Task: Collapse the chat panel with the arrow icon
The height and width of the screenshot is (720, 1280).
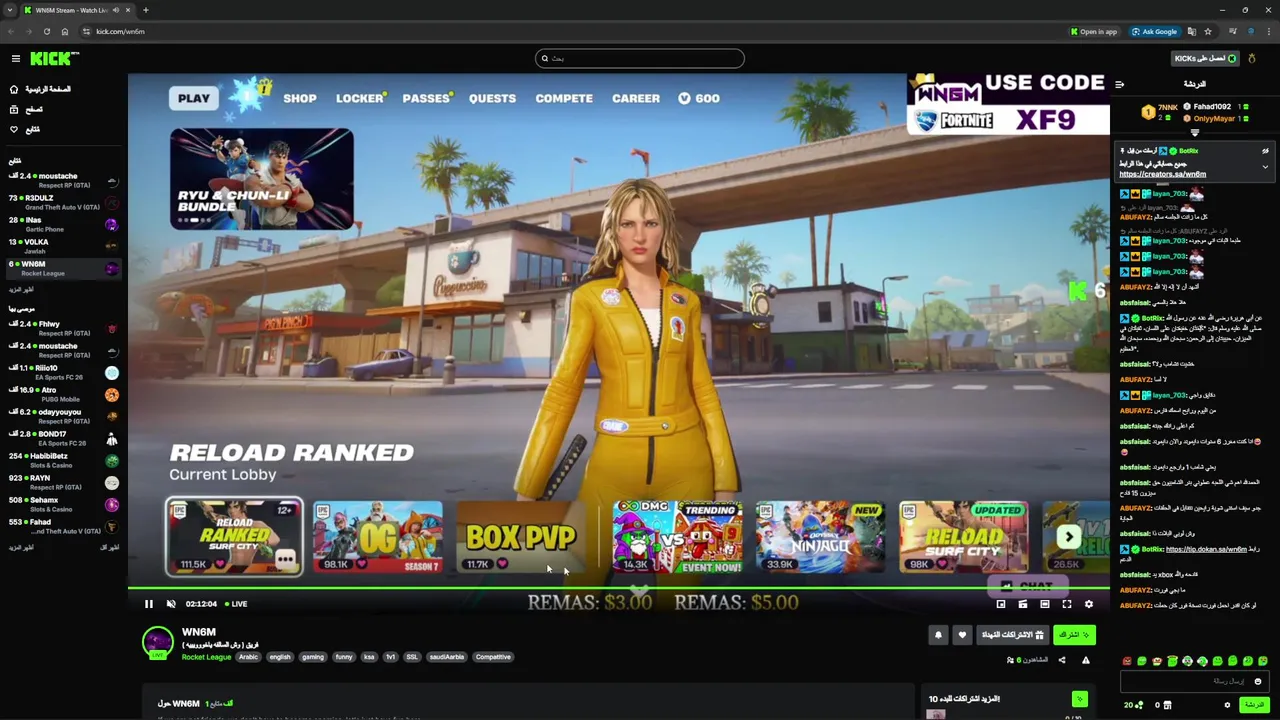Action: [x=1120, y=84]
